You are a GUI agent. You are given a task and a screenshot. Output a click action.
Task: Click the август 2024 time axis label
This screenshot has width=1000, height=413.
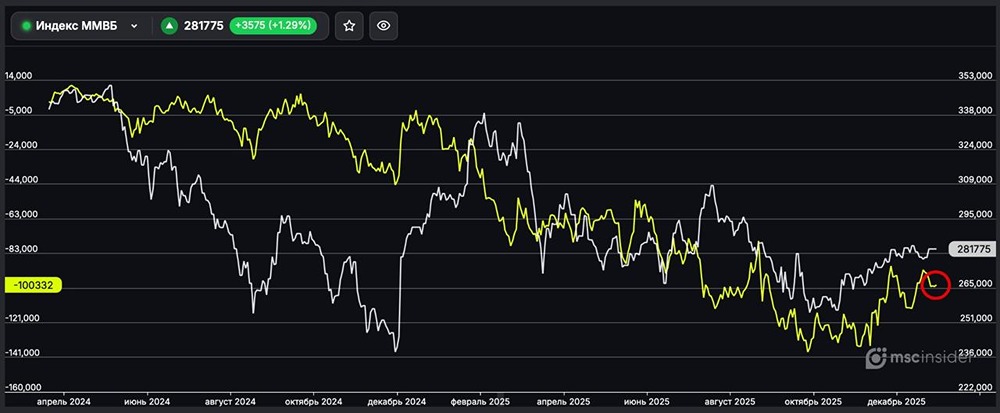click(x=230, y=402)
